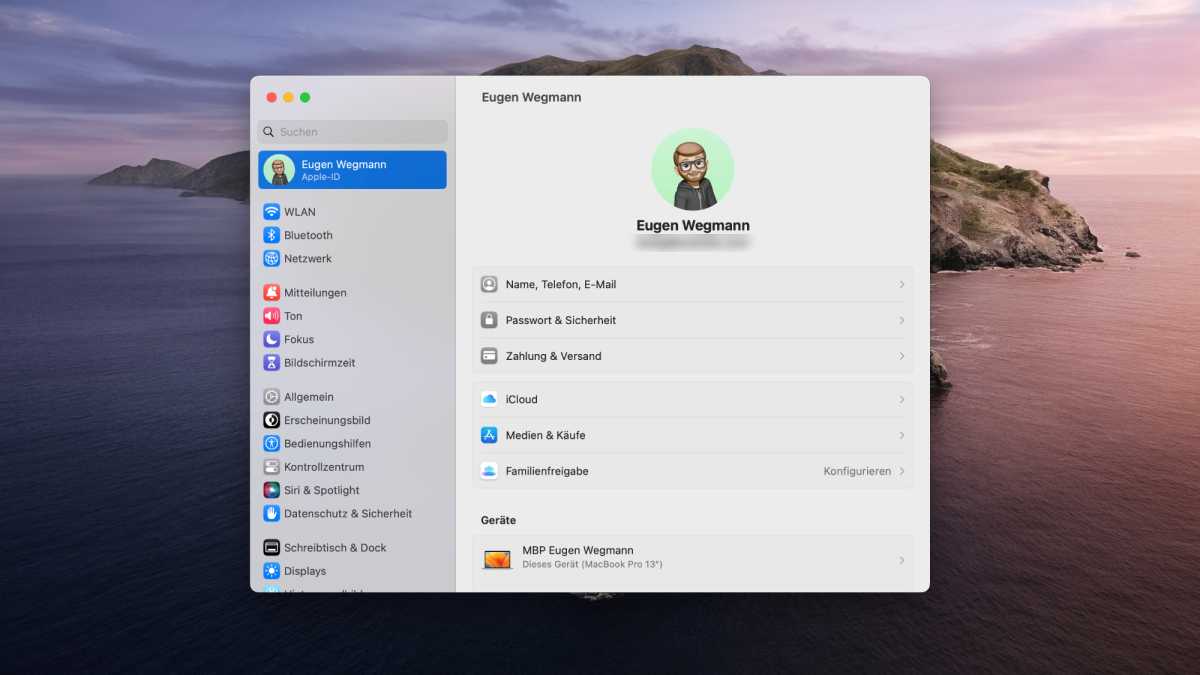
Task: Click the large profile memoji picture
Action: [x=693, y=169]
